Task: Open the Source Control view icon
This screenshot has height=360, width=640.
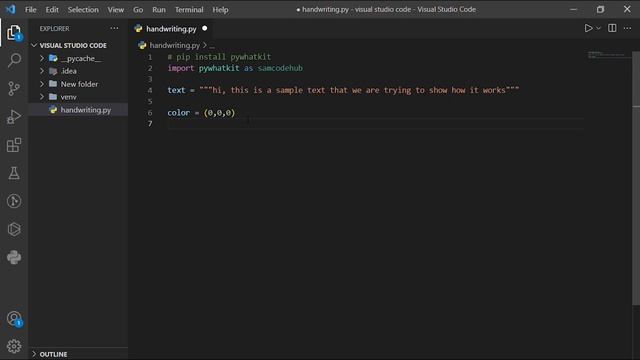Action: point(14,89)
